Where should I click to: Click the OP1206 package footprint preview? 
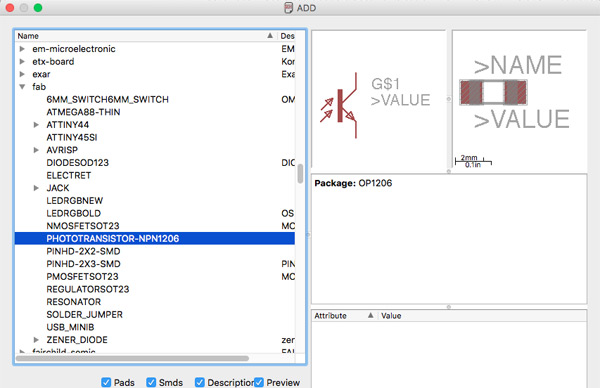[x=519, y=99]
